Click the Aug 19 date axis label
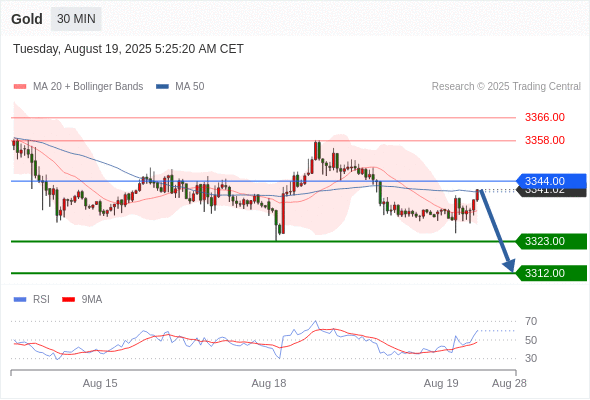The width and height of the screenshot is (590, 400). (441, 383)
